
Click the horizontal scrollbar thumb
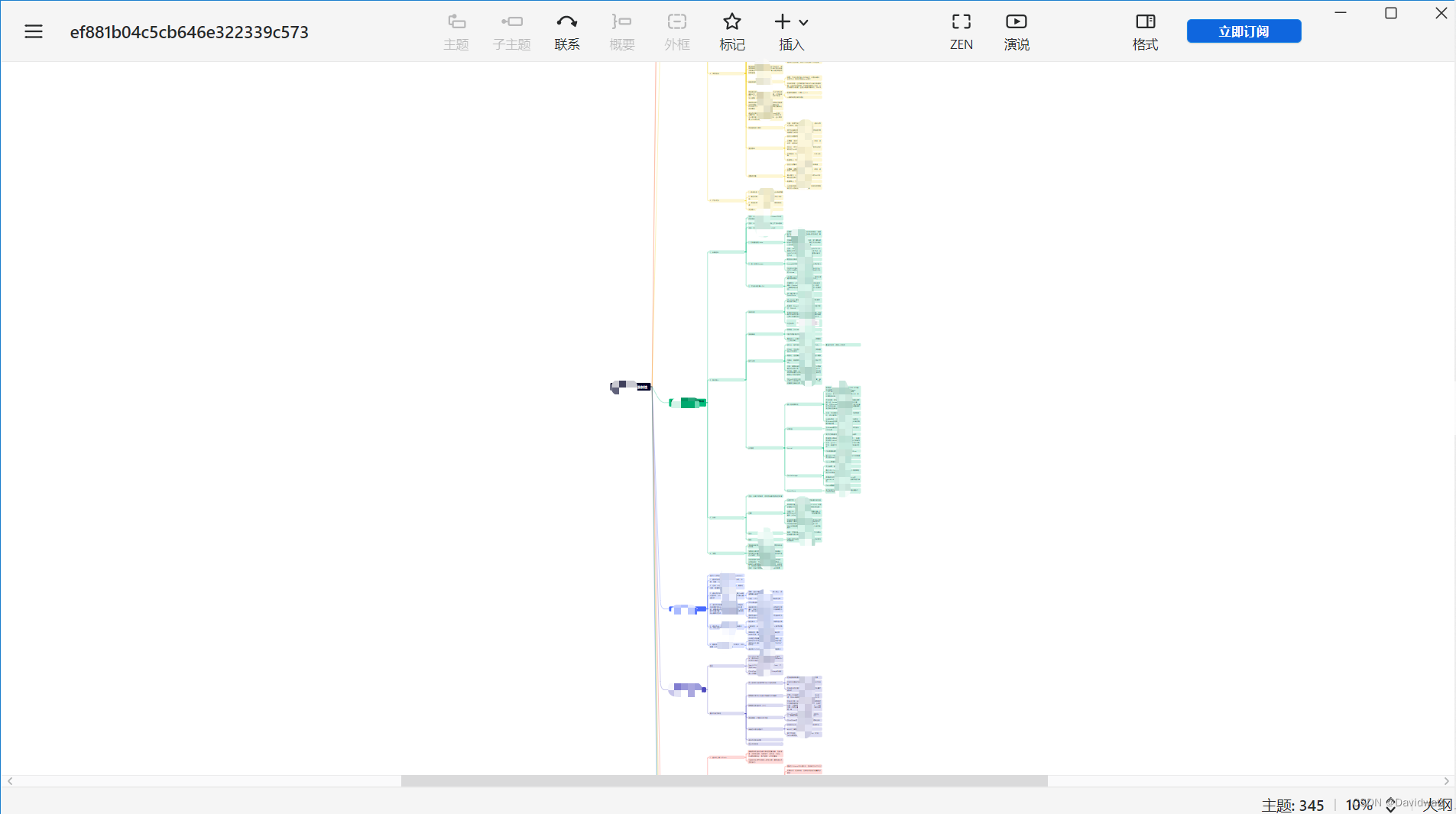724,781
